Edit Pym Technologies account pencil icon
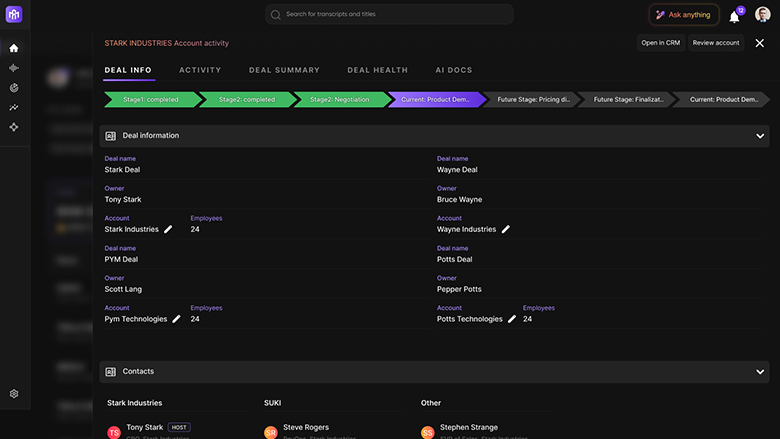The width and height of the screenshot is (780, 439). pos(177,320)
